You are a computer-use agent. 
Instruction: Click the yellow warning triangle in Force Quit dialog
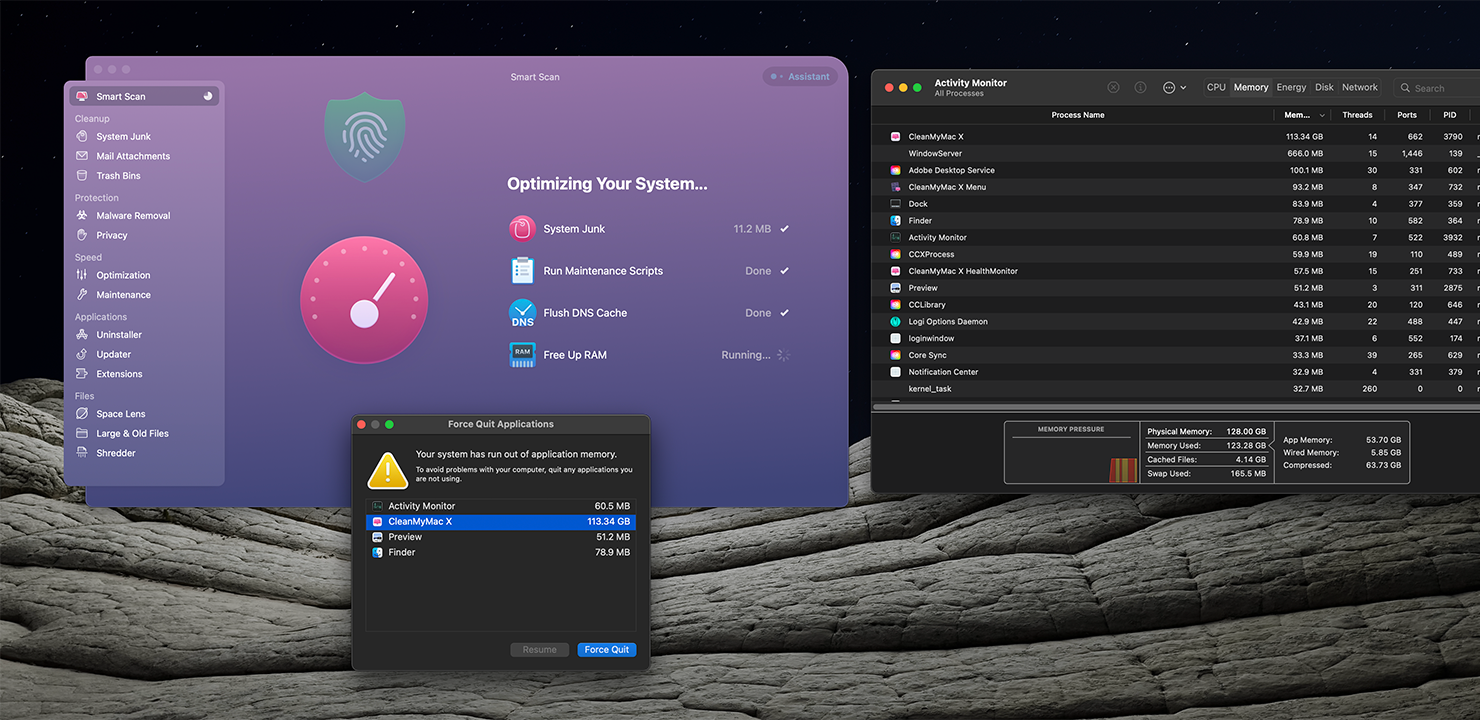tap(387, 469)
